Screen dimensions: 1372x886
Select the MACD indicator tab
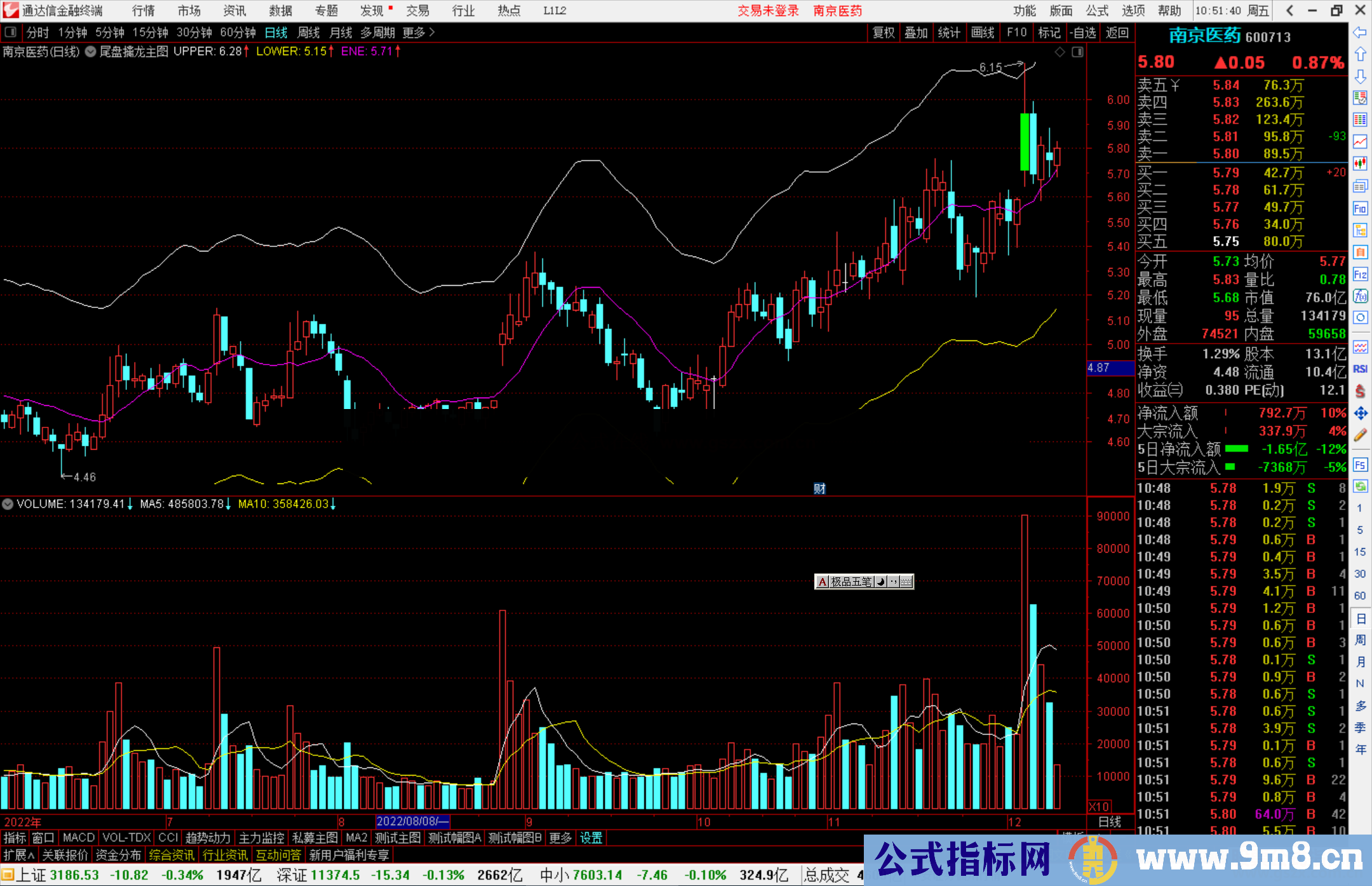78,838
